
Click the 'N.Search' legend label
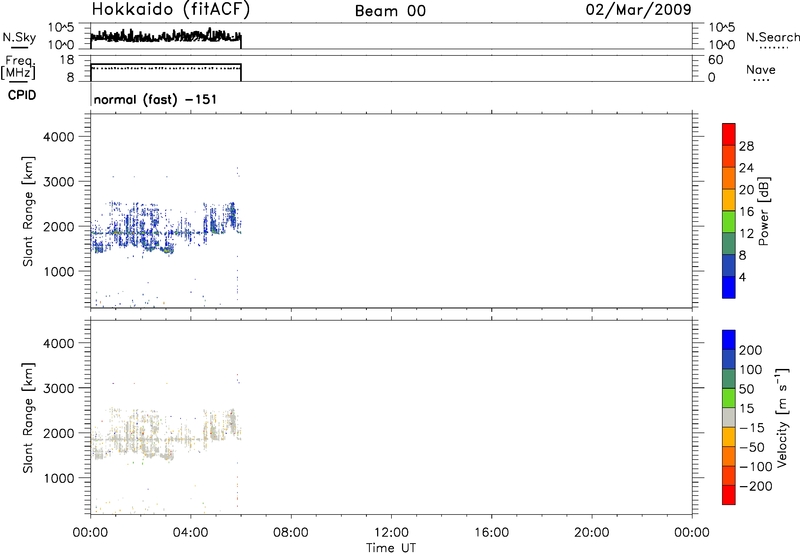(x=772, y=37)
